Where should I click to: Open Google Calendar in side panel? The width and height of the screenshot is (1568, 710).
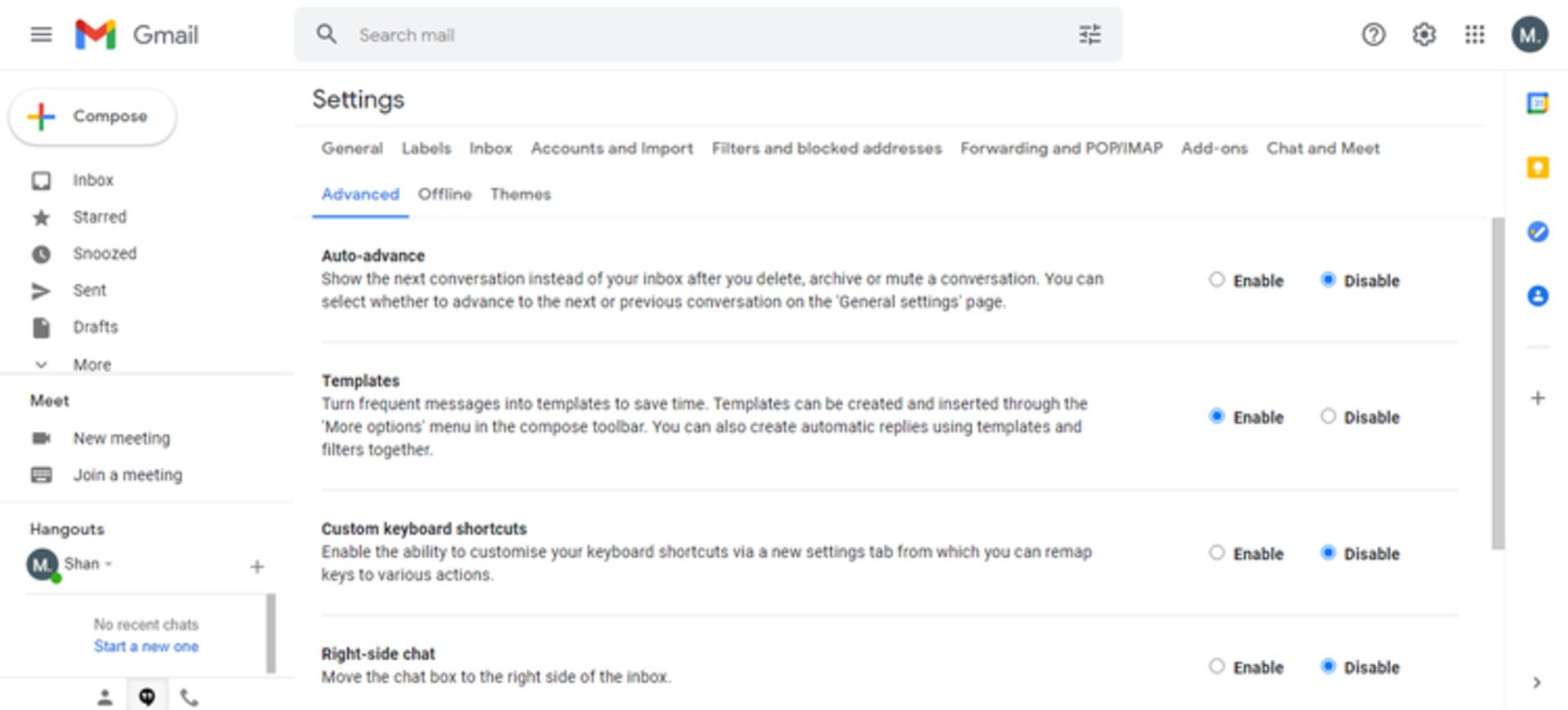[1537, 104]
